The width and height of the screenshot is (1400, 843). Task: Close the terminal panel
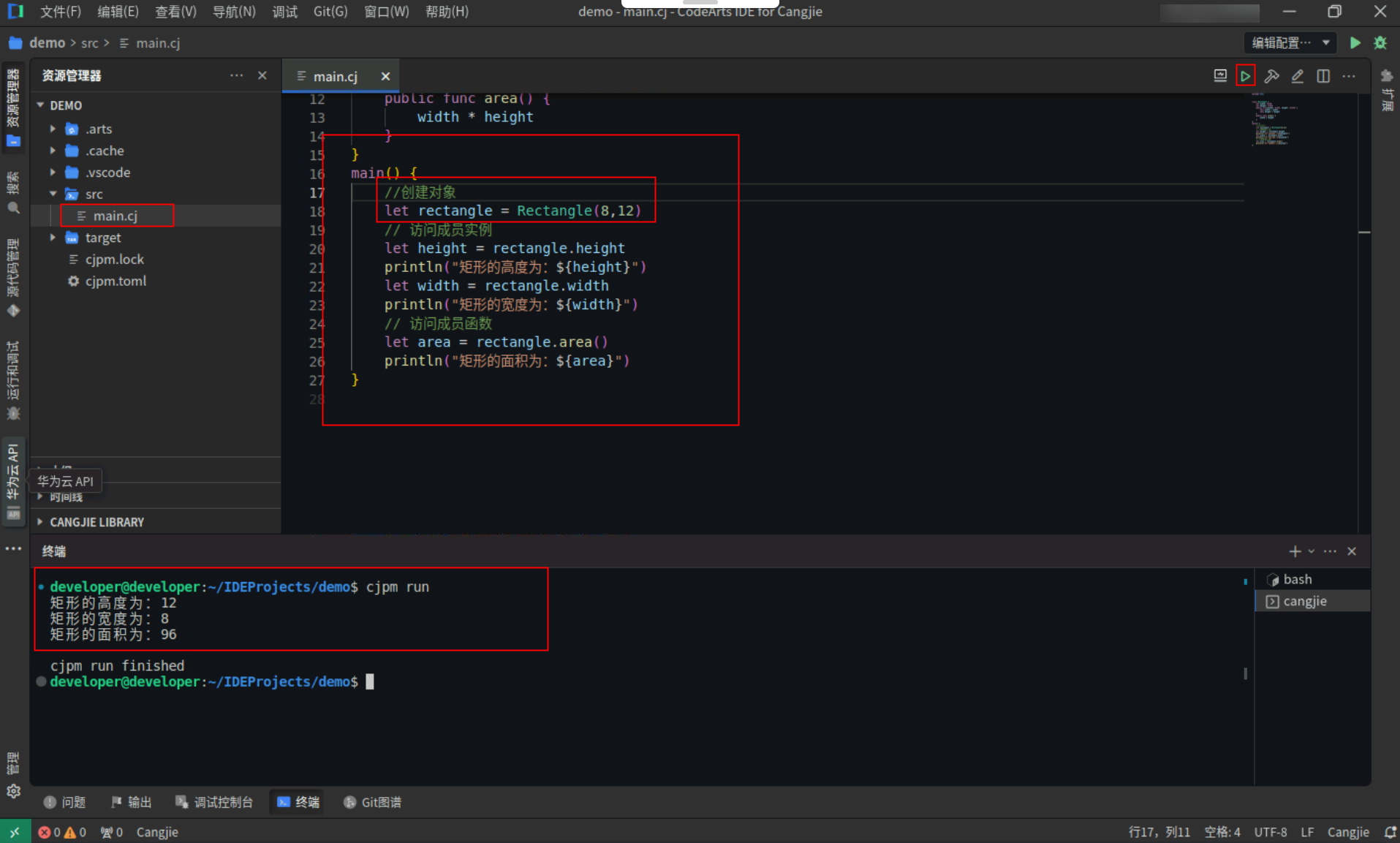click(x=1352, y=551)
